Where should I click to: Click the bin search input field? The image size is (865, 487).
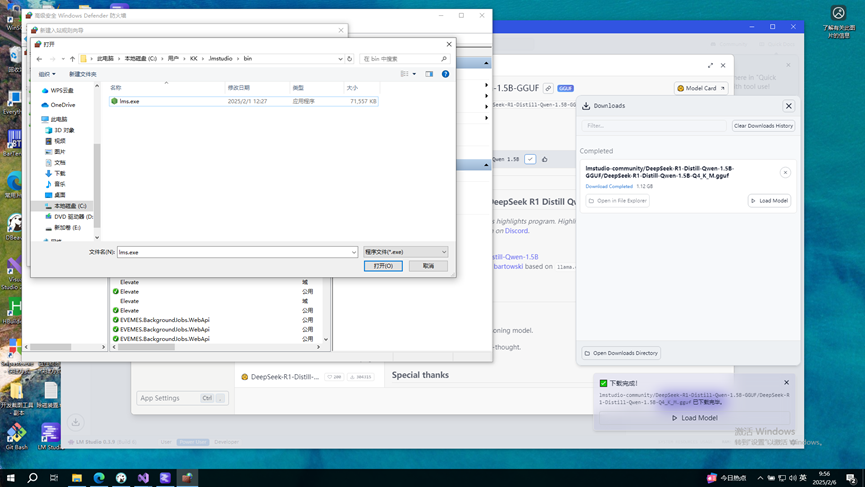(401, 58)
